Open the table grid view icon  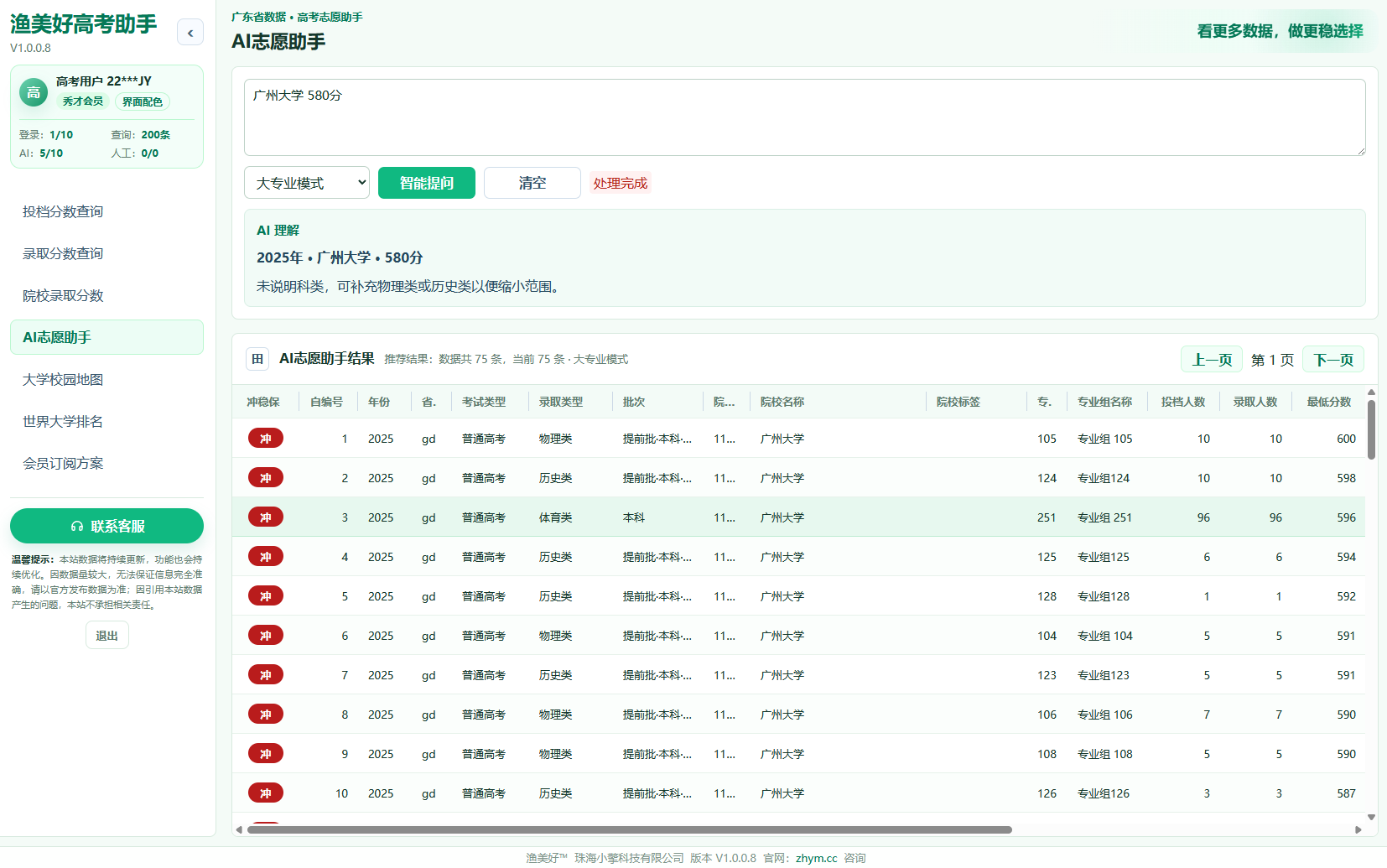pyautogui.click(x=257, y=359)
